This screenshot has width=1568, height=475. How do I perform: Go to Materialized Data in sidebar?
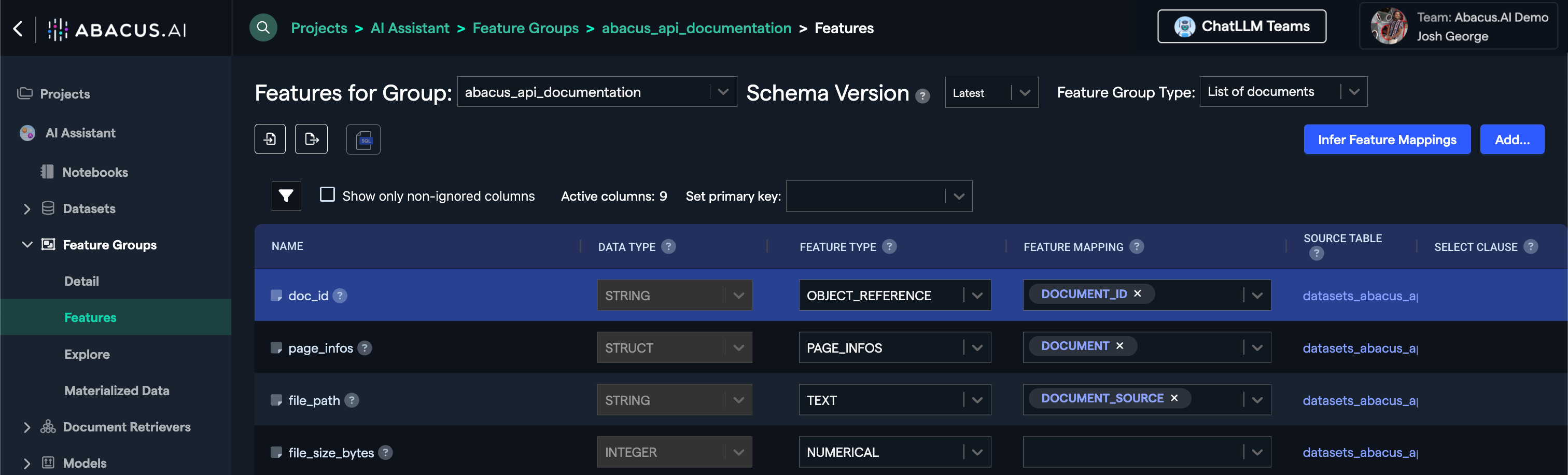pyautogui.click(x=117, y=391)
